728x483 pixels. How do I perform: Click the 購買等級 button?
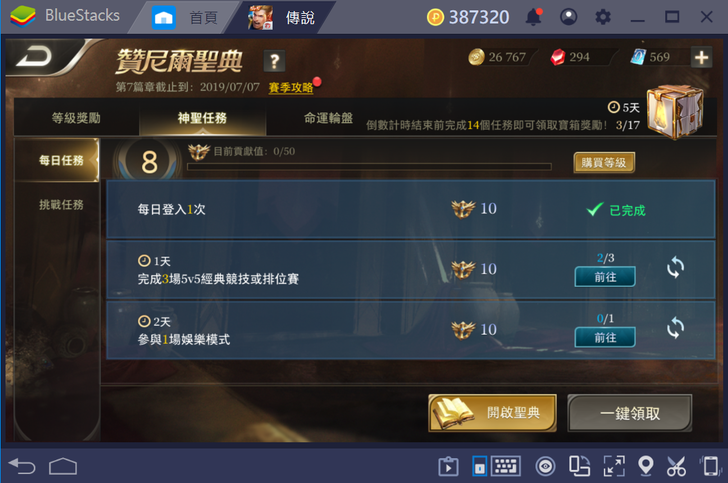coord(604,163)
